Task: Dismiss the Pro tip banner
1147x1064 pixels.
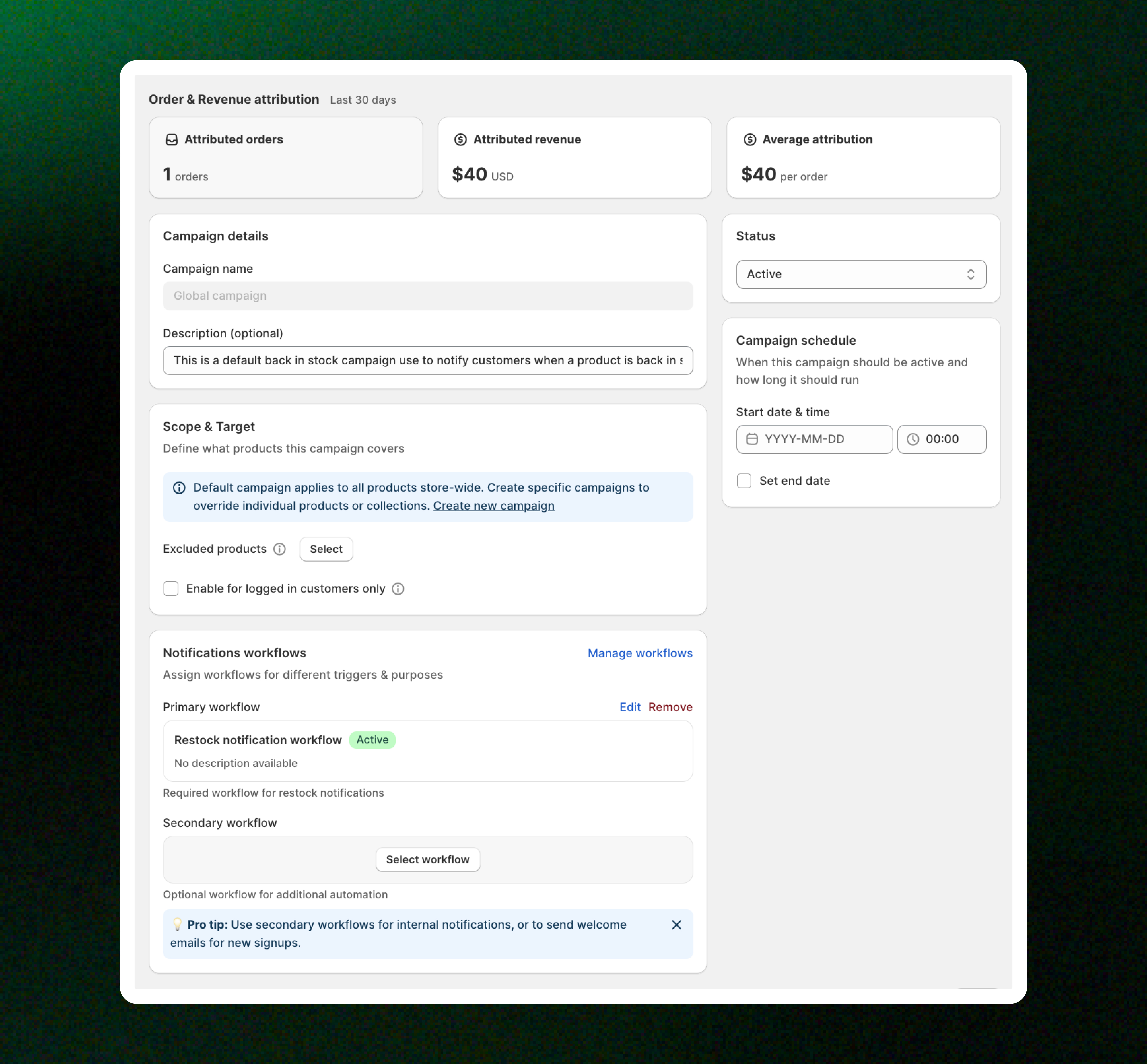Action: [676, 925]
